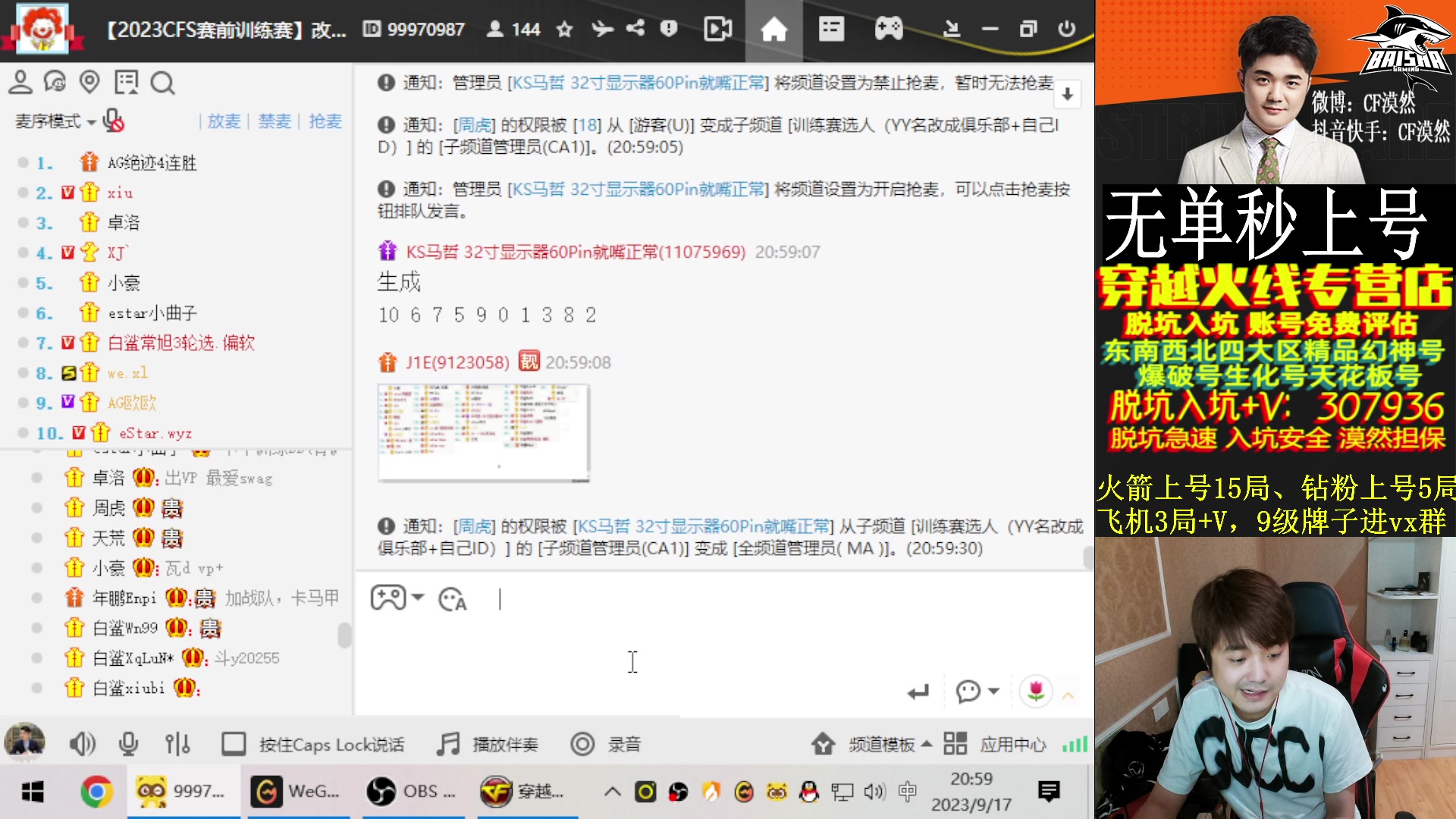Open the 麦序模式 dropdown
Viewport: 1456px width, 819px height.
pyautogui.click(x=55, y=121)
